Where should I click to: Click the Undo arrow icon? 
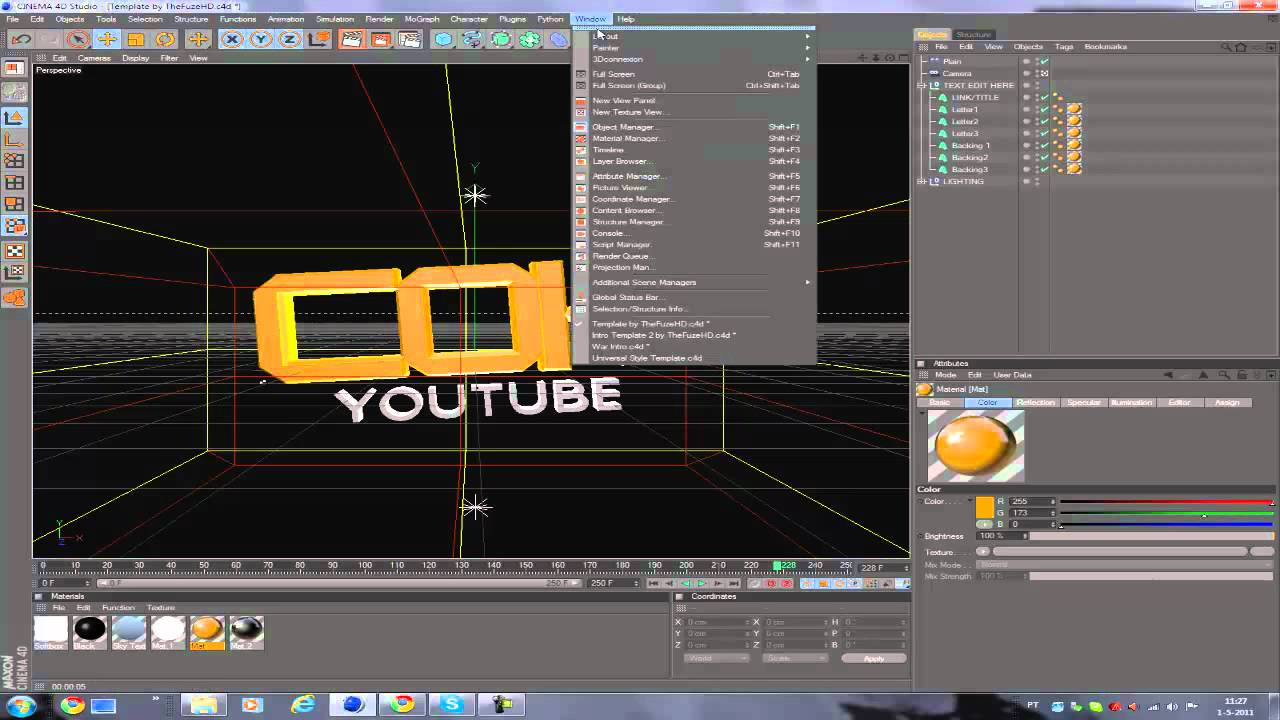tap(21, 40)
